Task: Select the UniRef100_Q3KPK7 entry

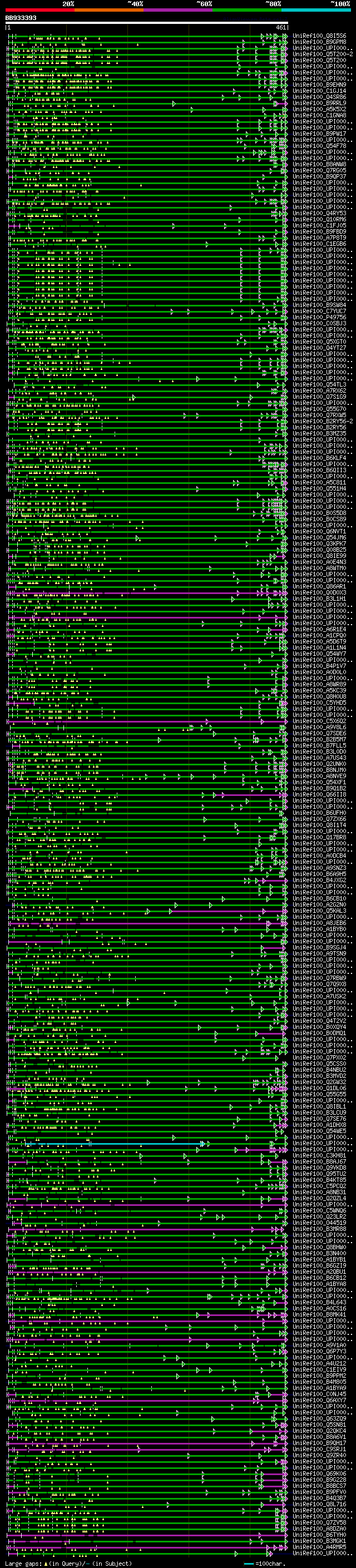Action: 319,543
